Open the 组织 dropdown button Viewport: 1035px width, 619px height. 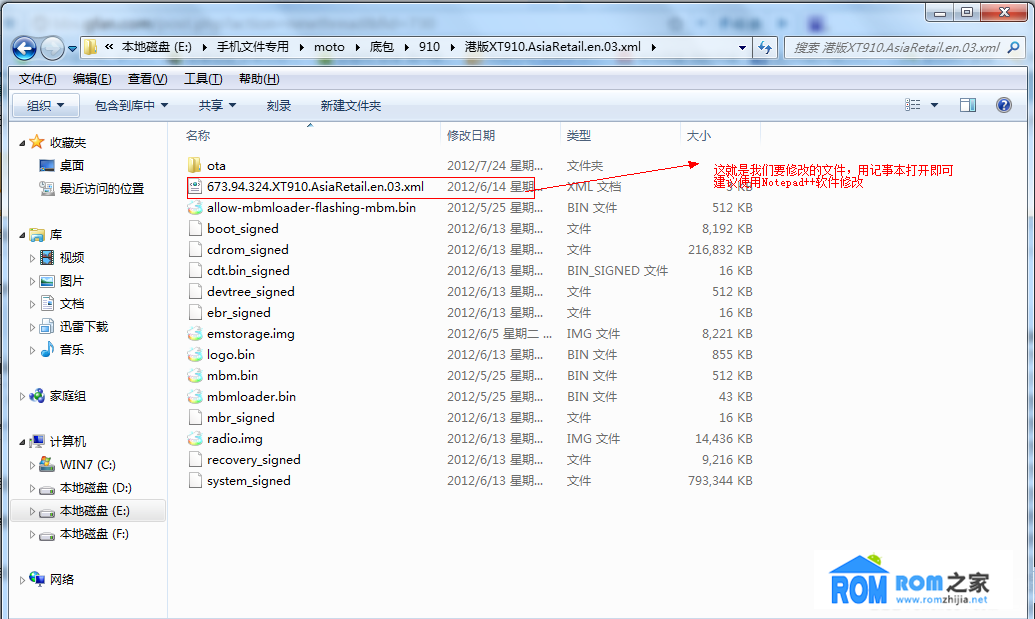point(46,106)
